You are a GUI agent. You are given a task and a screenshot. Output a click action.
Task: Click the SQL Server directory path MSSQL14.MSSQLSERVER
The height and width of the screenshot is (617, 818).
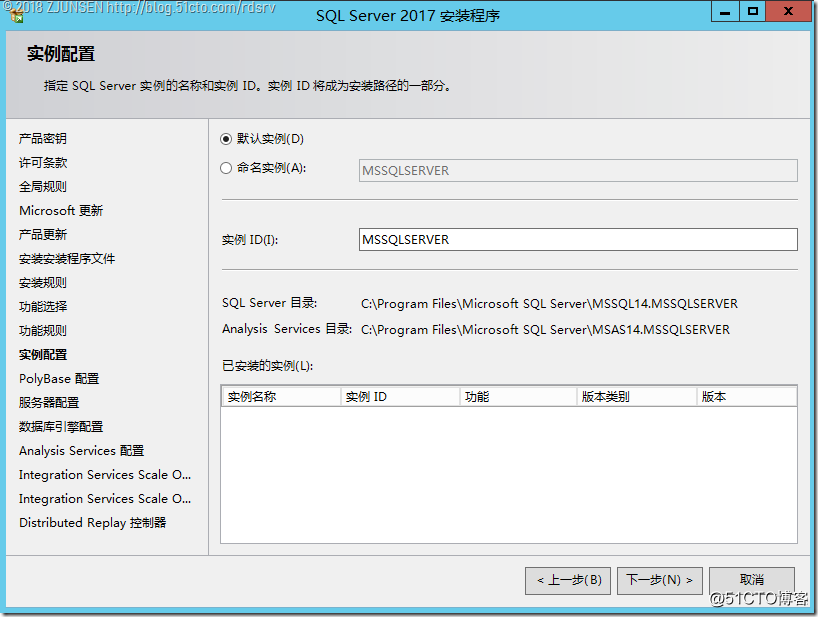[x=549, y=304]
